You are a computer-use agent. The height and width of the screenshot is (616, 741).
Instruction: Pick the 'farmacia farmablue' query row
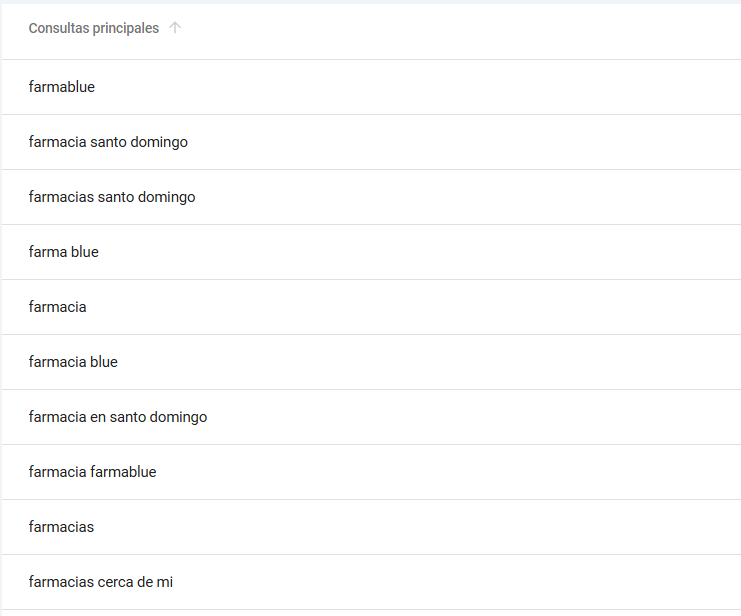pos(371,472)
